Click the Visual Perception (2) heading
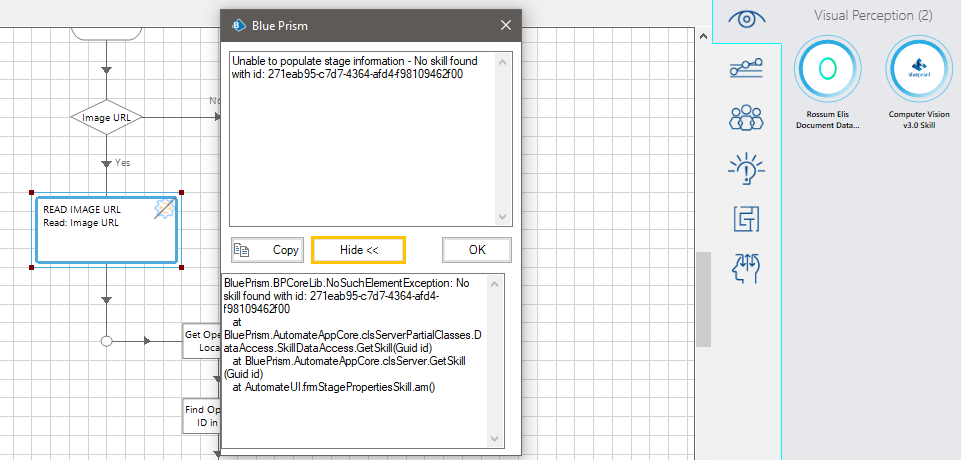Screen dimensions: 961x460 (x=873, y=16)
